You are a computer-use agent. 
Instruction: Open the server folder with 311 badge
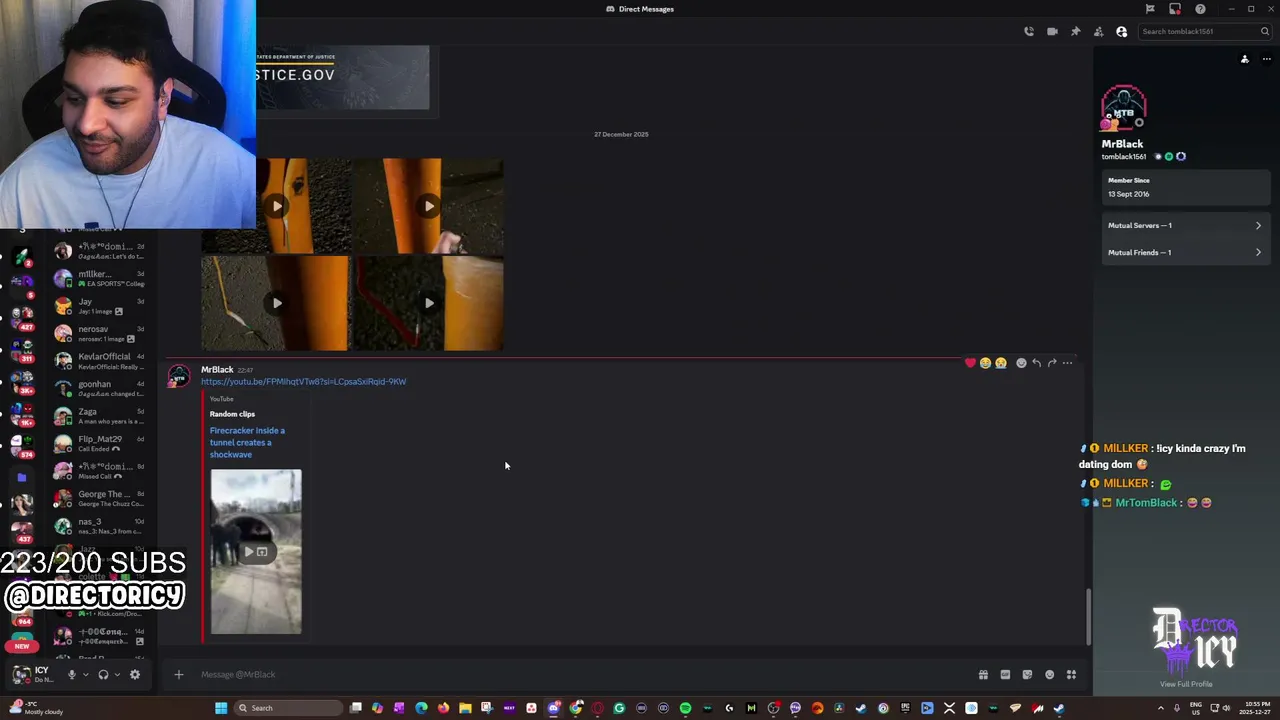click(x=21, y=348)
